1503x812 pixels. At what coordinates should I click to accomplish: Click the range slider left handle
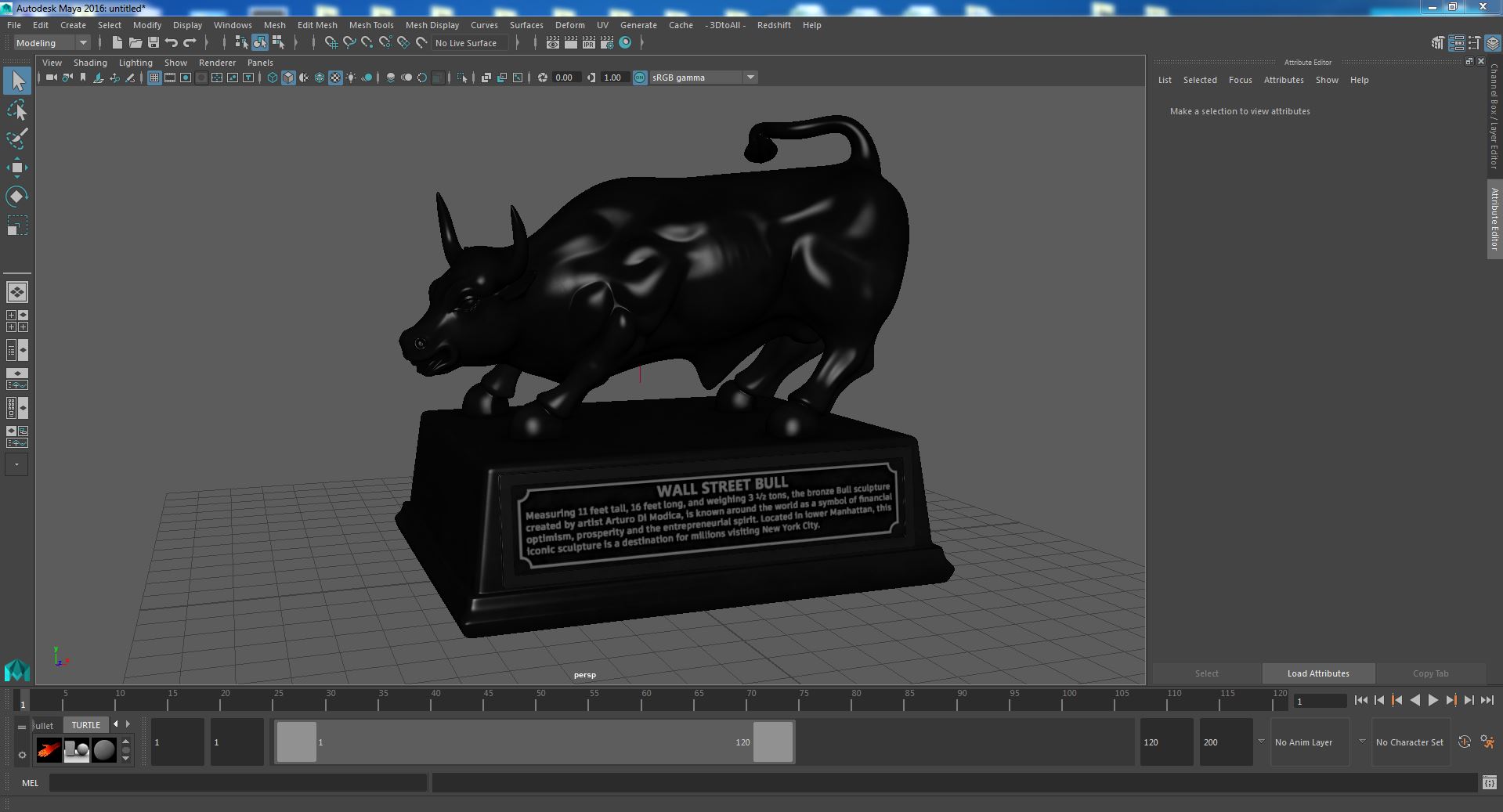(297, 742)
